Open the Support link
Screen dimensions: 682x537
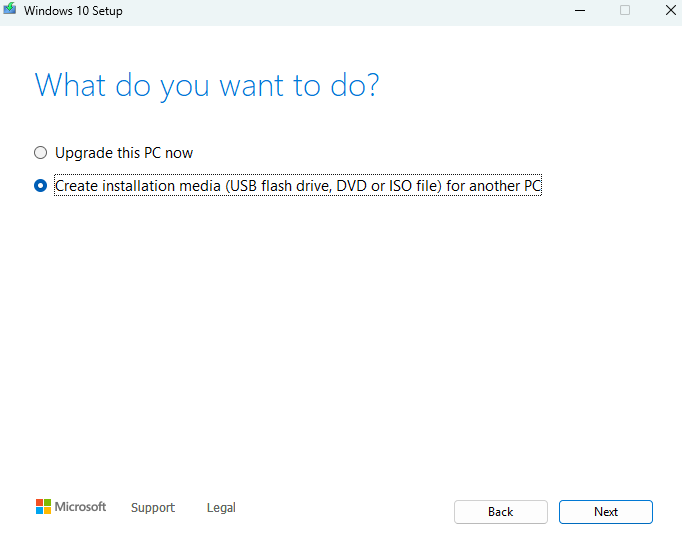[x=153, y=507]
